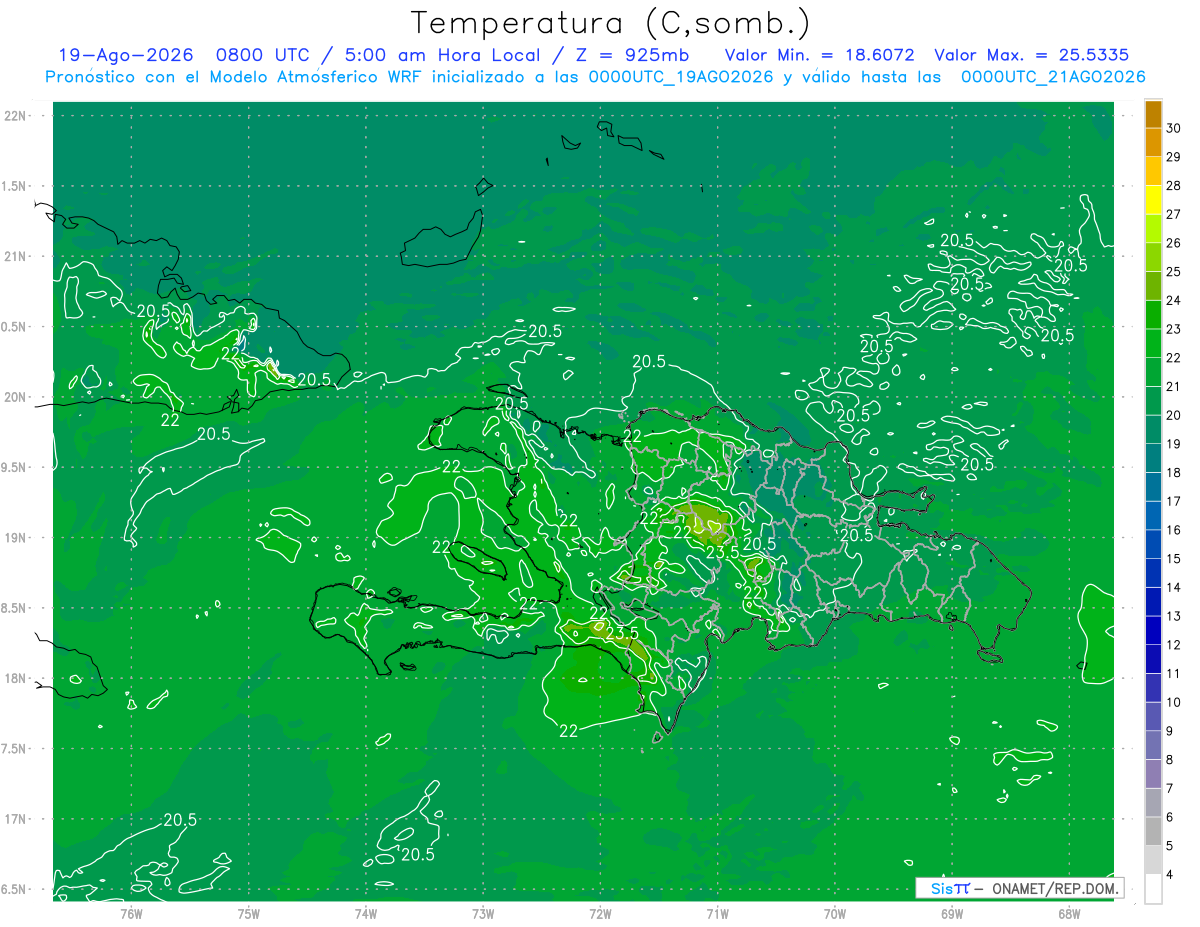Screen dimensions: 1200x927
Task: Click the "ONAMET/REP.DOM." credit label
Action: coord(1055,888)
